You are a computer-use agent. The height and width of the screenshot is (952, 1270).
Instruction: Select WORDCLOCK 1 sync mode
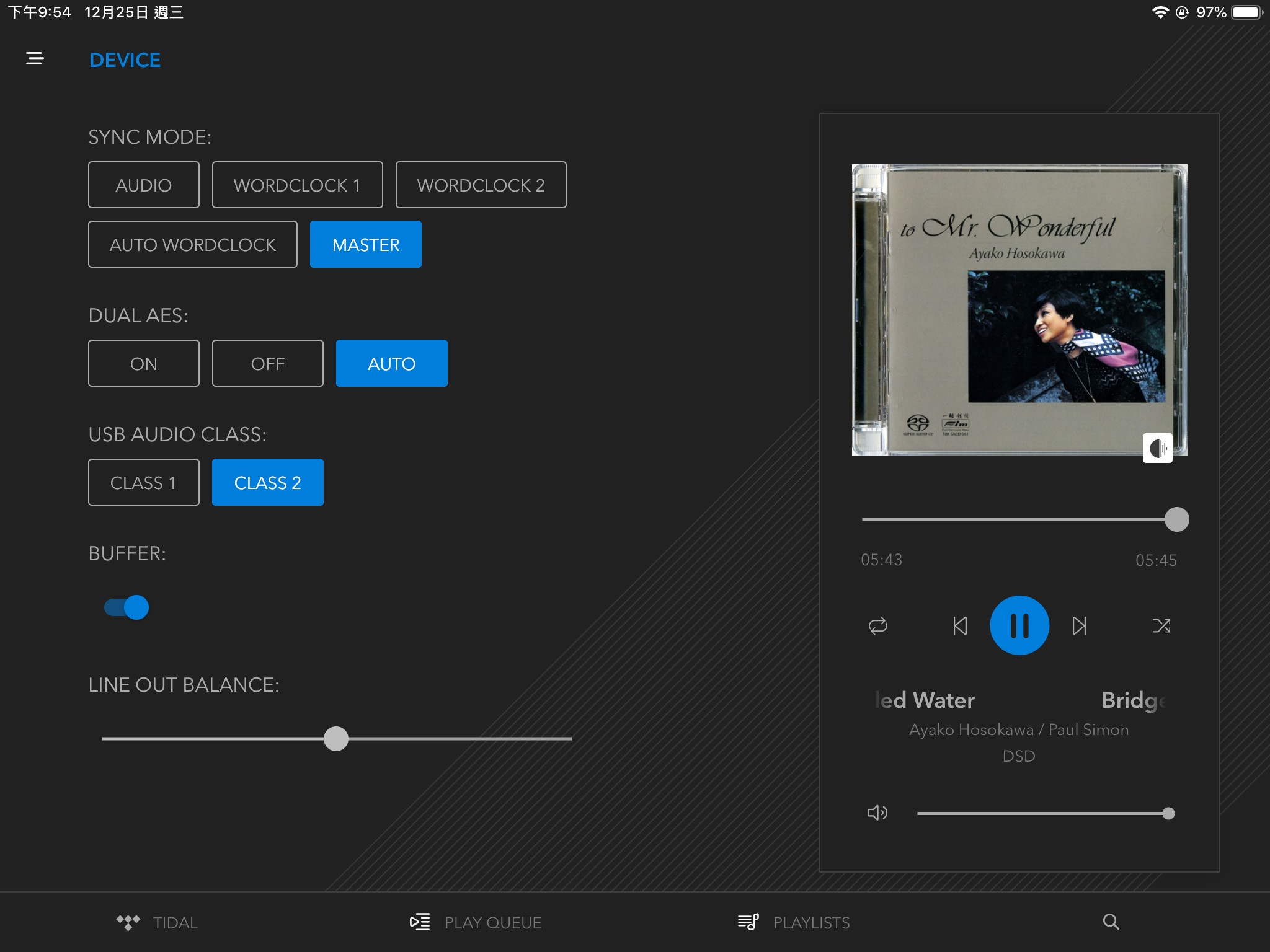pos(297,185)
